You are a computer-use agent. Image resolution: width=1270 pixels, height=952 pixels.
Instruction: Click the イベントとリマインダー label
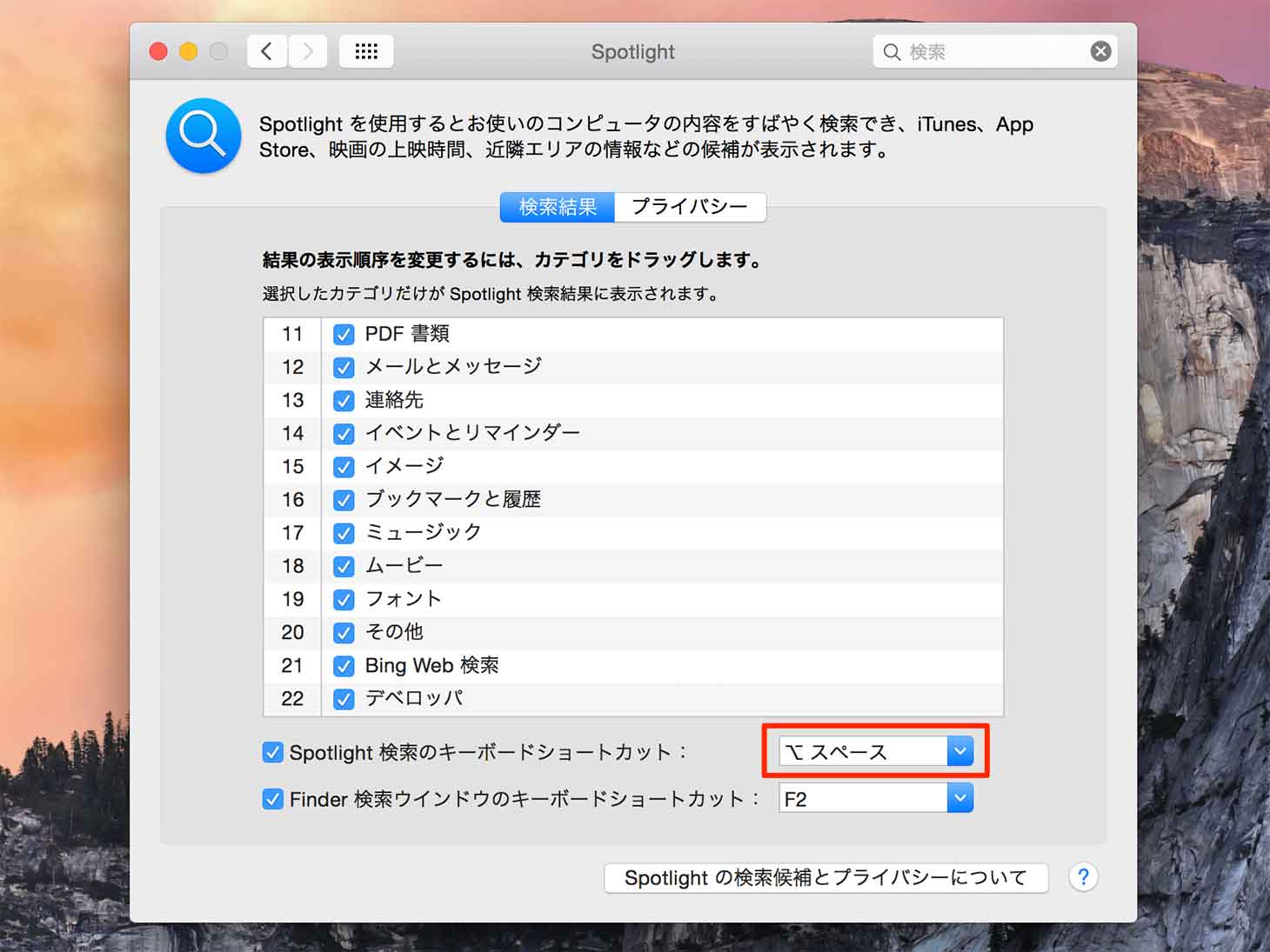click(472, 433)
